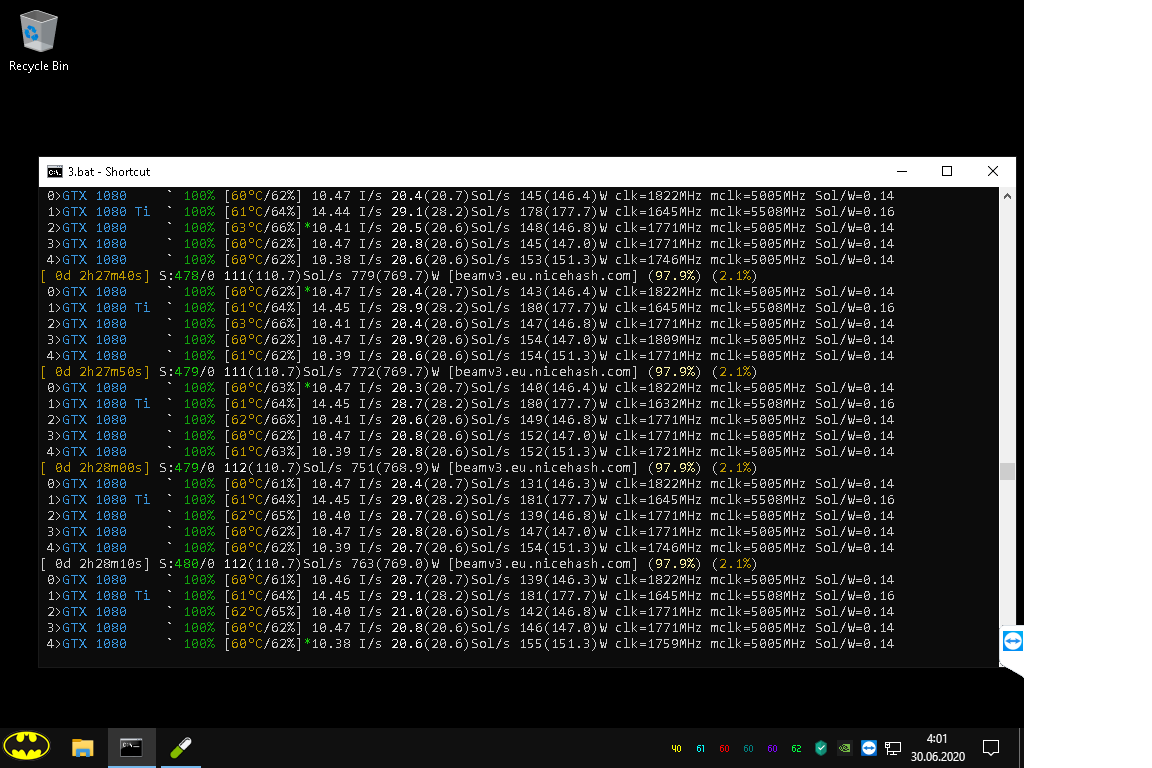Open File Explorer from the taskbar
The image size is (1152, 768).
tap(82, 748)
